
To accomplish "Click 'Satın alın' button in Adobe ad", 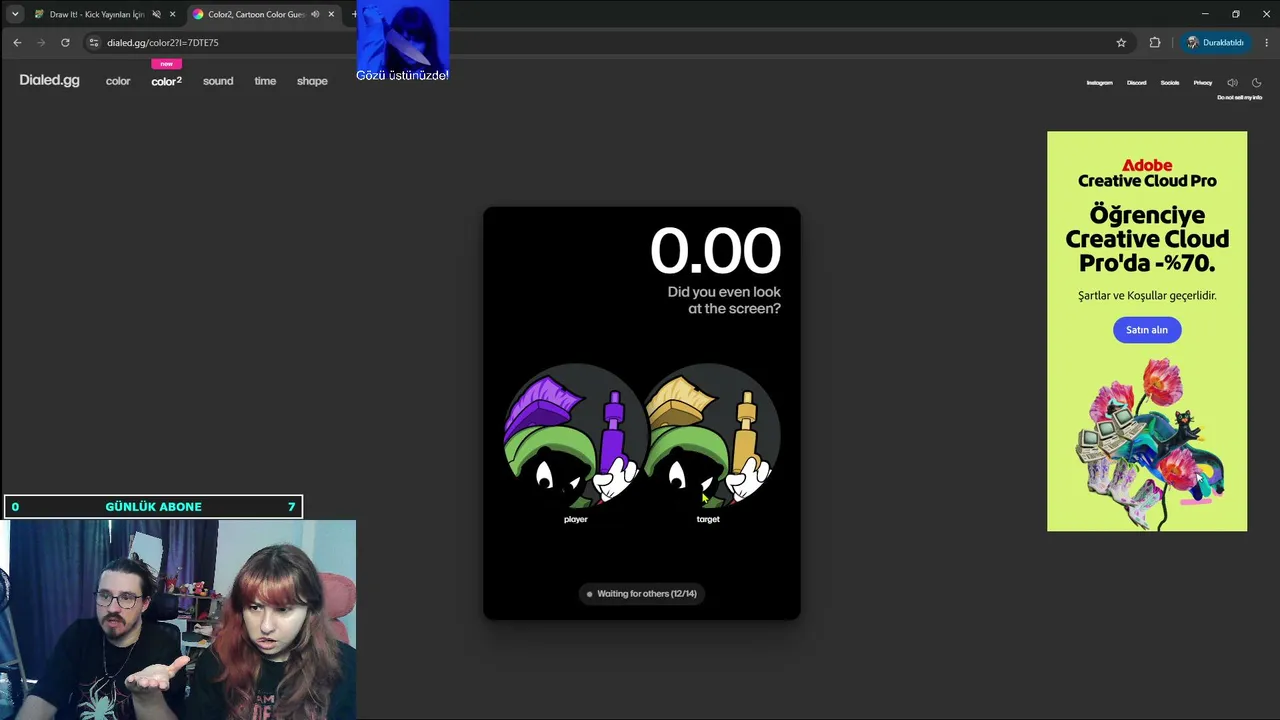I will coord(1147,330).
